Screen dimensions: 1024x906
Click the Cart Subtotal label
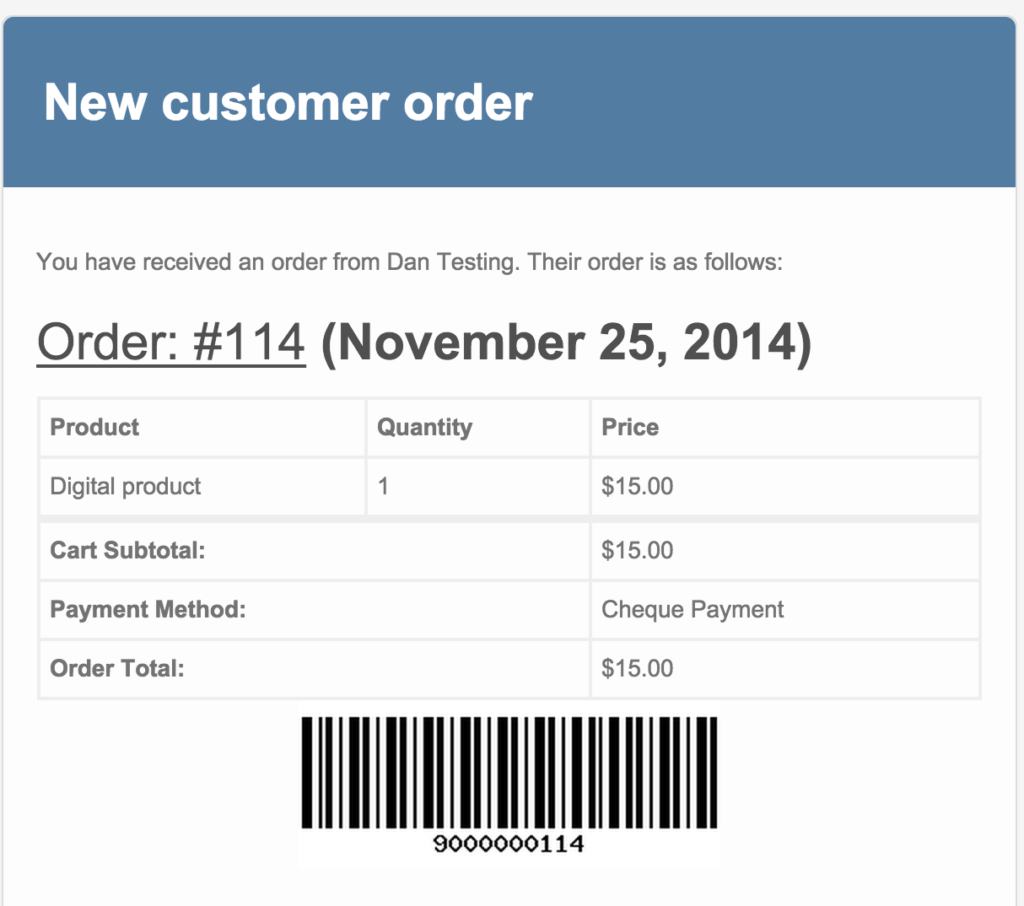point(127,550)
